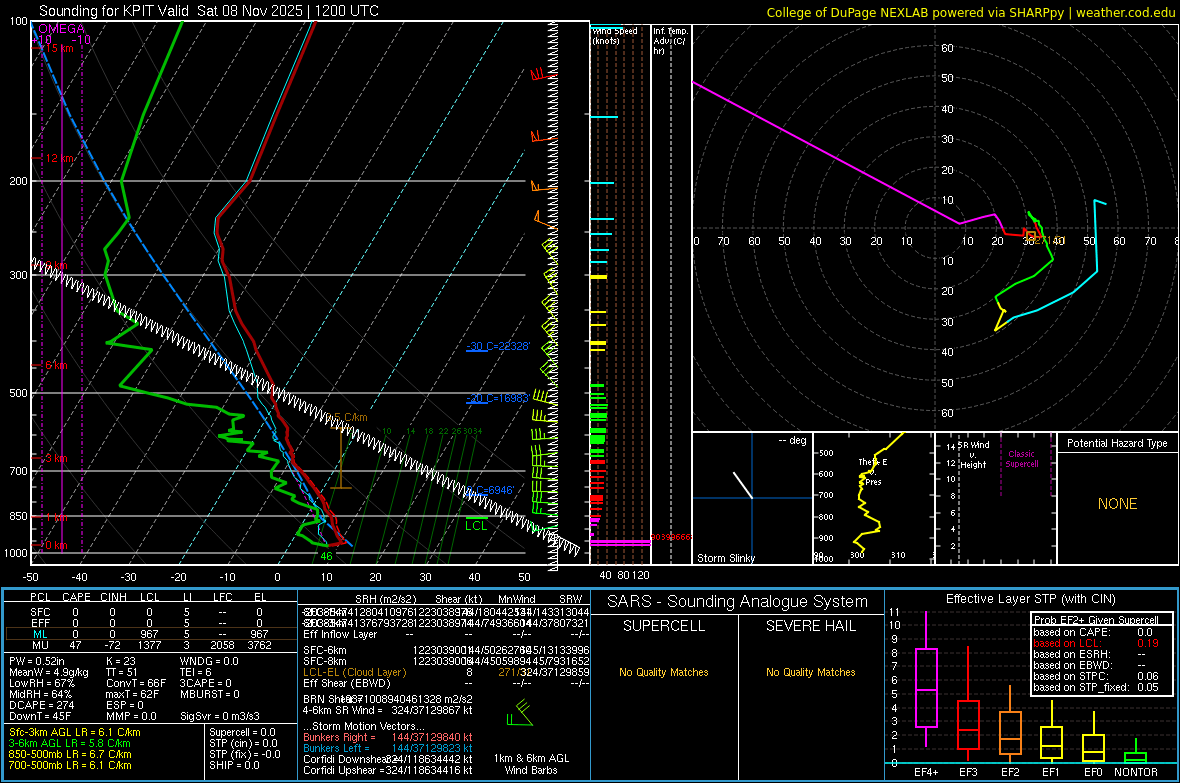Click the '-20 C=16983'' height annotation
The image size is (1180, 783).
[498, 398]
